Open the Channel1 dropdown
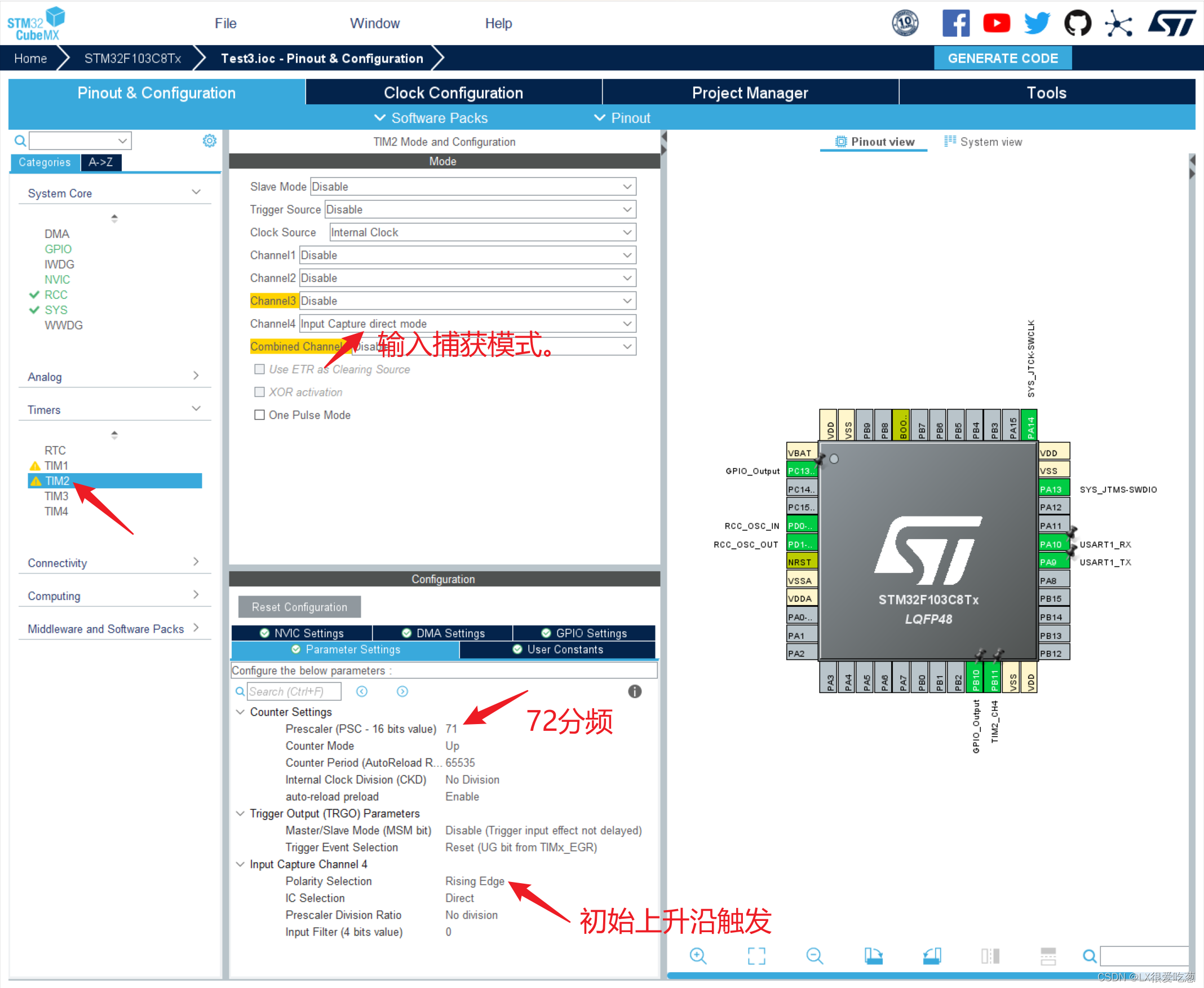The height and width of the screenshot is (988, 1204). (467, 255)
